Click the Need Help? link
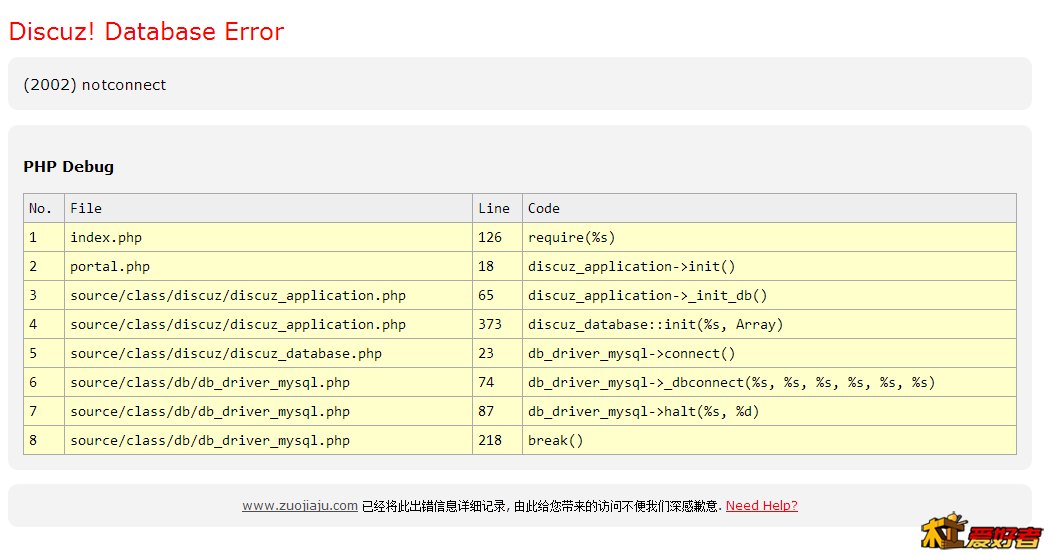1052x555 pixels. click(x=761, y=506)
